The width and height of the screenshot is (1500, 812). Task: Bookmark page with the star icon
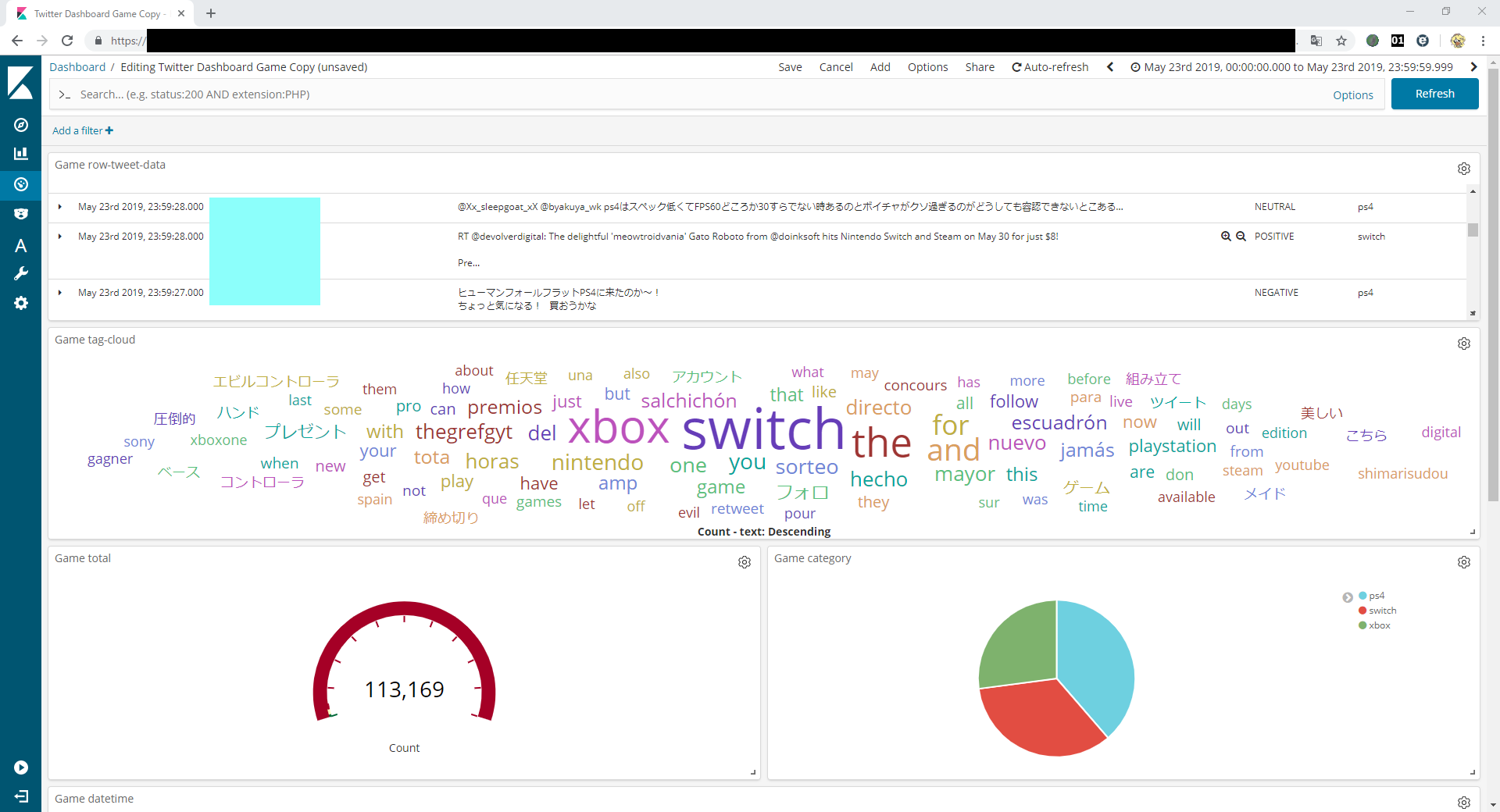click(1341, 41)
